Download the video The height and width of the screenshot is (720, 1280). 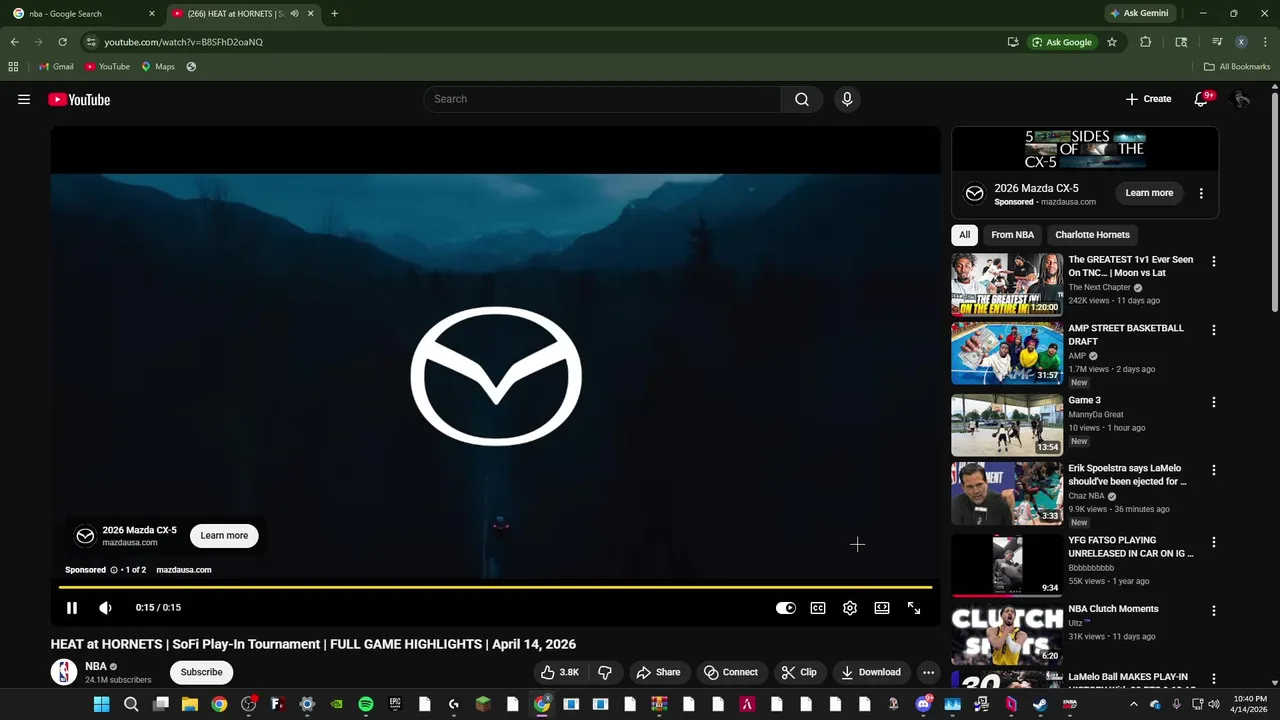click(871, 672)
